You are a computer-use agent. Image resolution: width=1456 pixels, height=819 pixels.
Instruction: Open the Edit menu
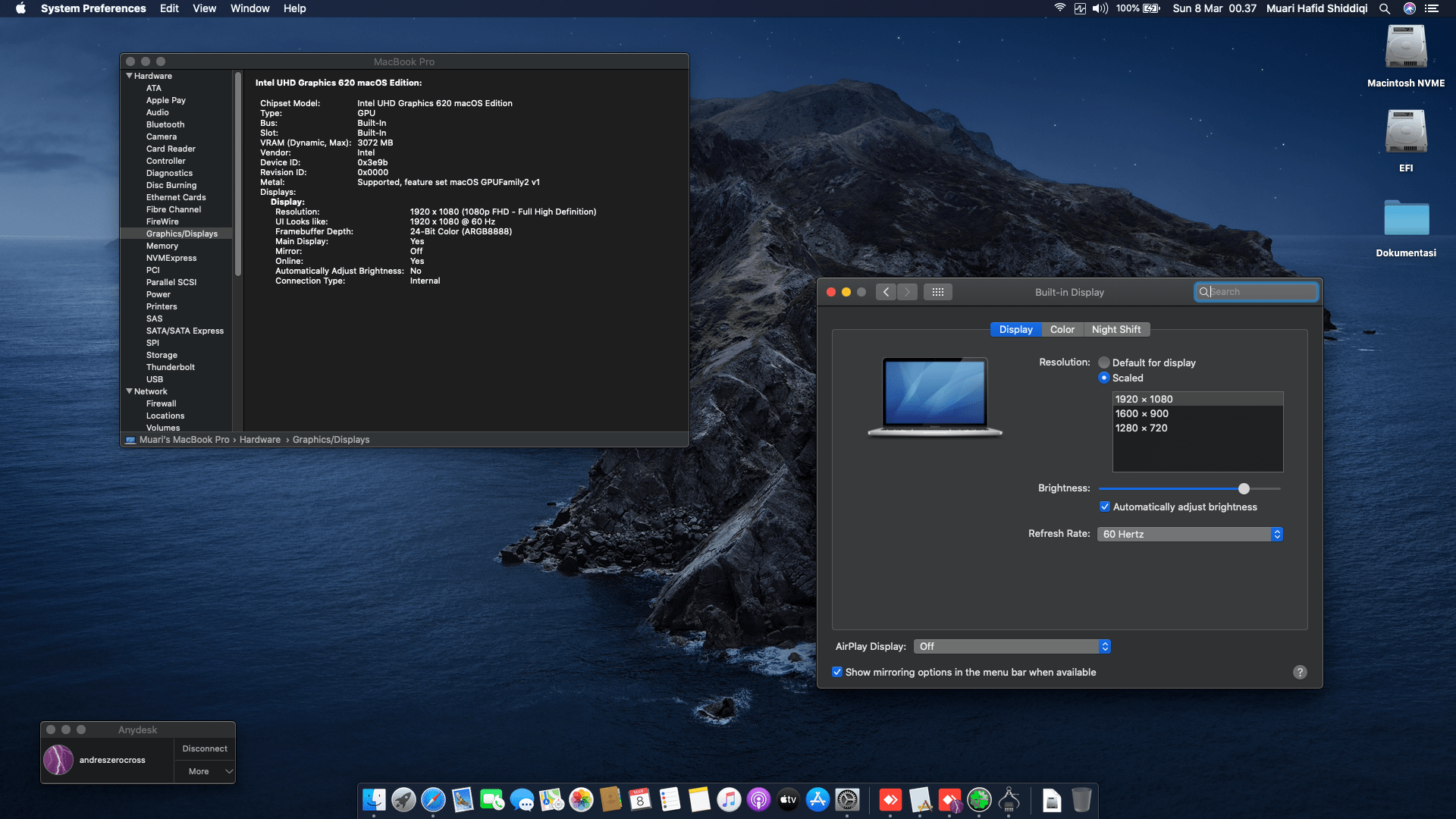point(169,8)
